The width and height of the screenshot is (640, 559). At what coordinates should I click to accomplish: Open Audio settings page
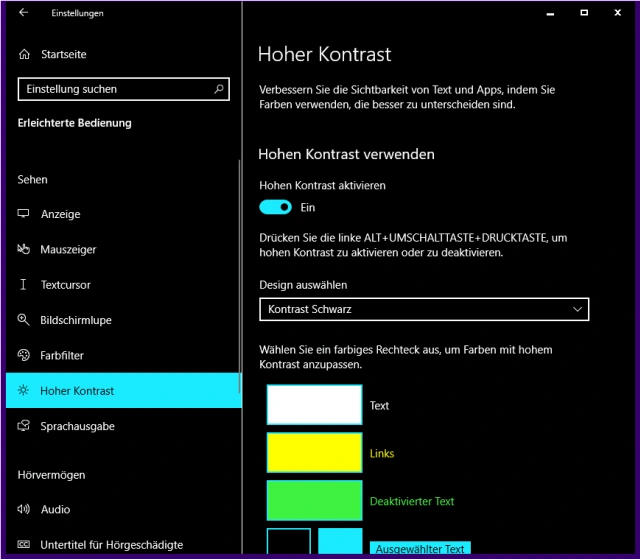click(x=124, y=509)
